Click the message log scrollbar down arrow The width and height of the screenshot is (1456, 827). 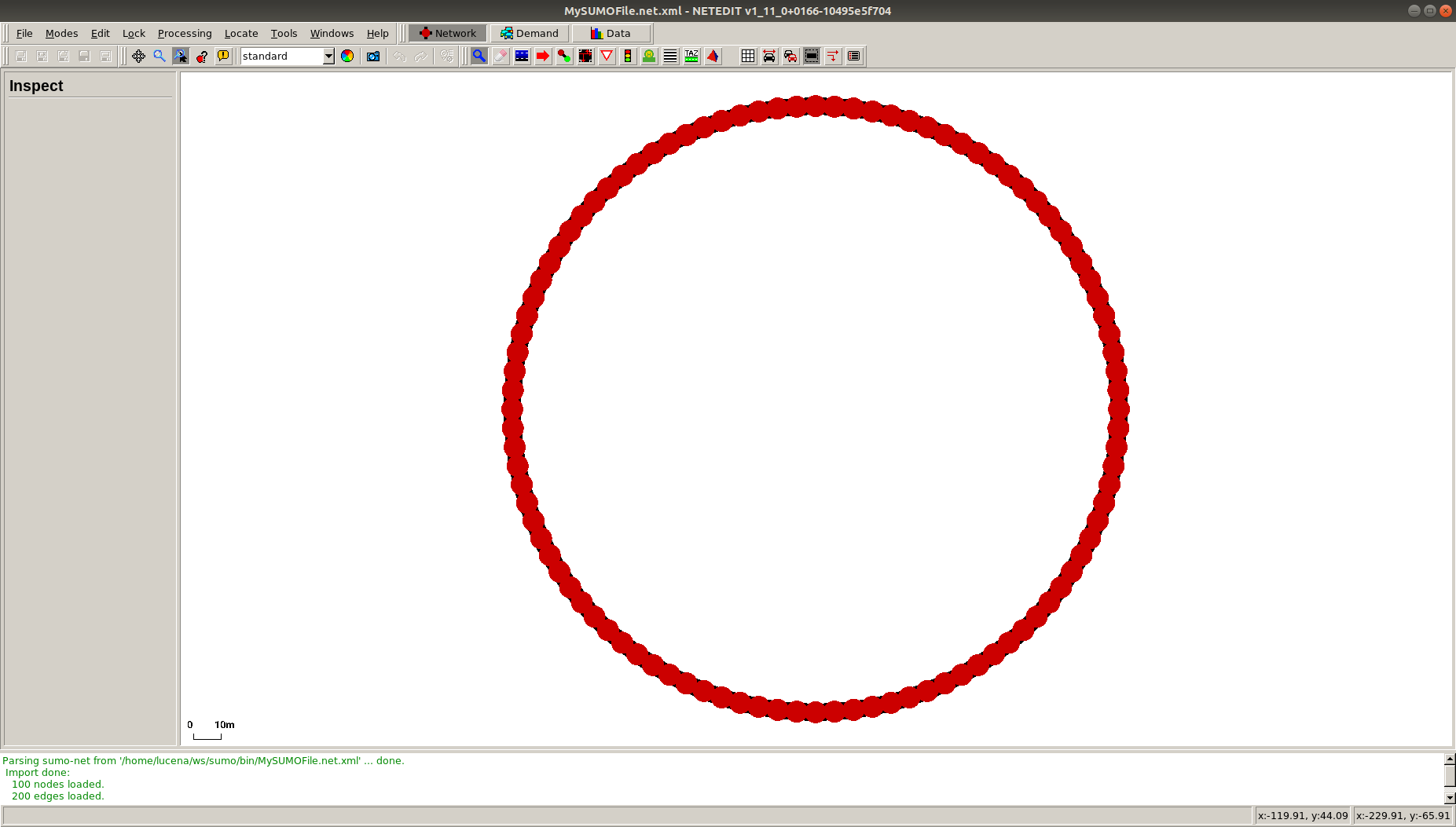[1450, 798]
